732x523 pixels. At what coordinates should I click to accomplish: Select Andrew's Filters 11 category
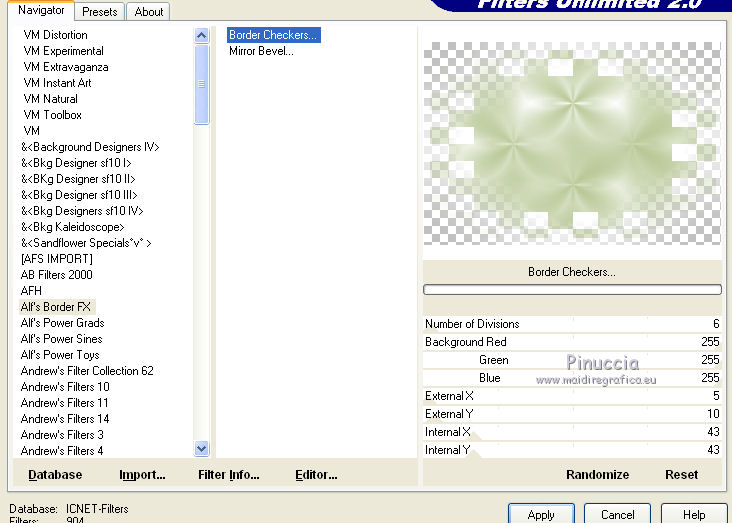coord(64,403)
